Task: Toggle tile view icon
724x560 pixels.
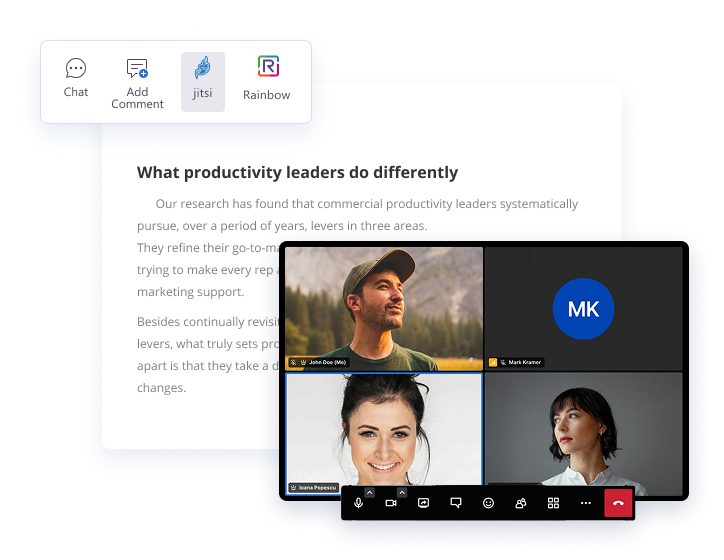Action: pyautogui.click(x=553, y=503)
